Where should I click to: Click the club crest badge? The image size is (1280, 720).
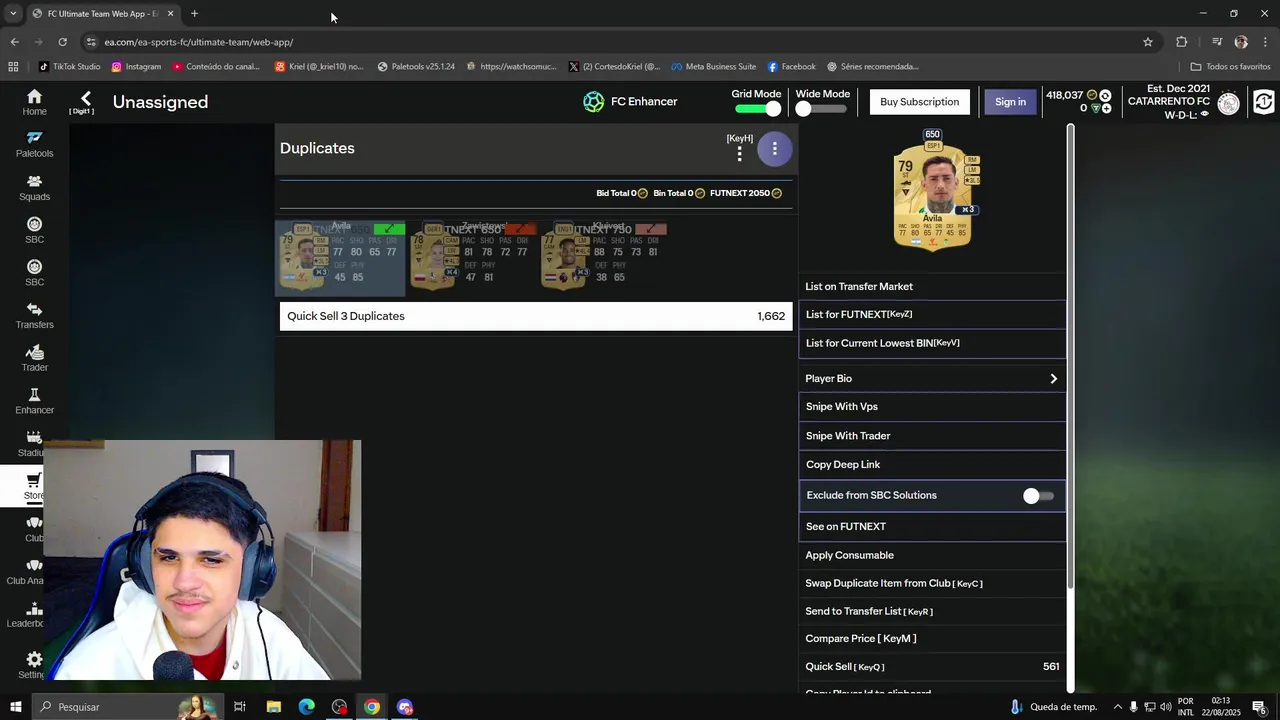point(1229,103)
